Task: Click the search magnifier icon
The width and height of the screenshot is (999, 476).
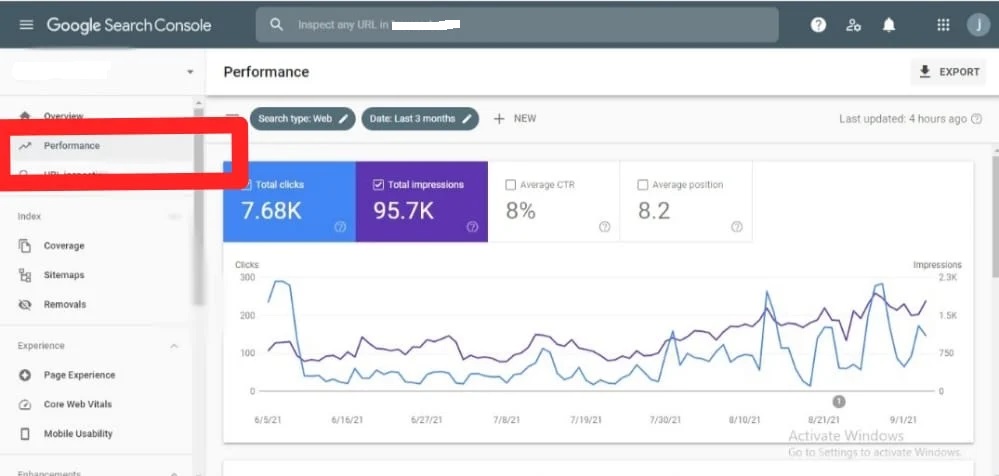Action: point(276,25)
